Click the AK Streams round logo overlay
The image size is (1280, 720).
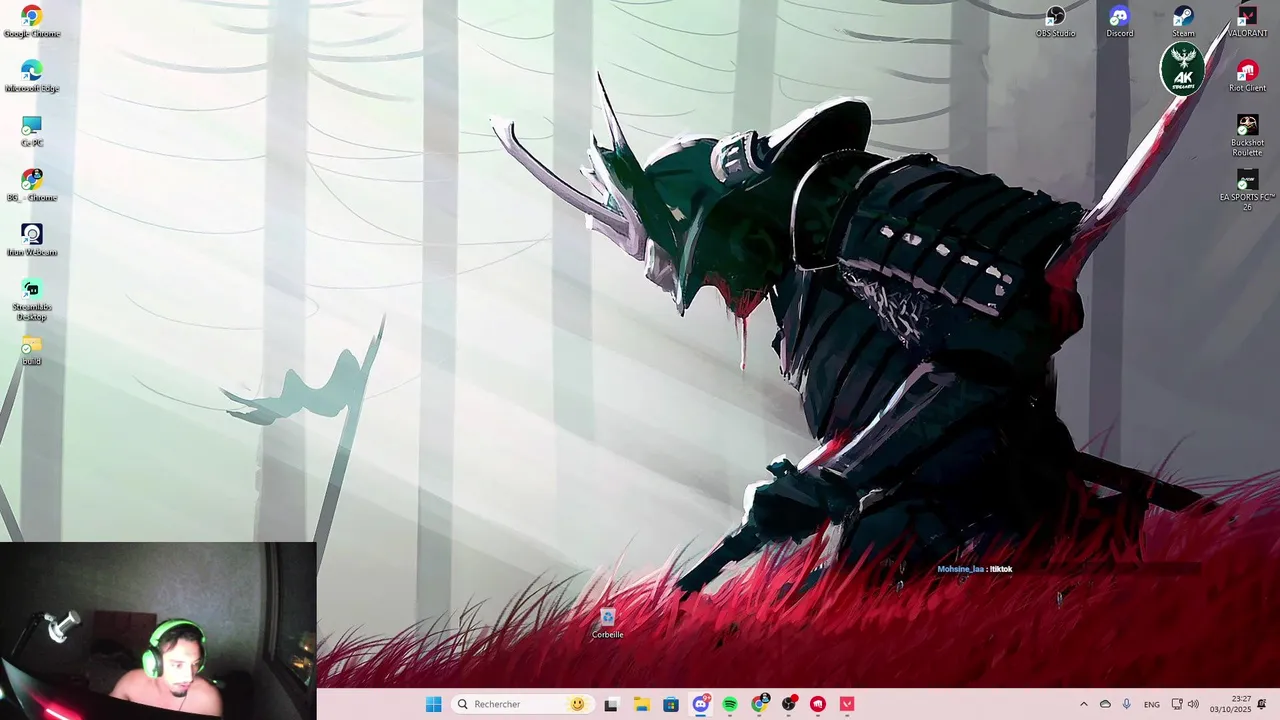1183,69
